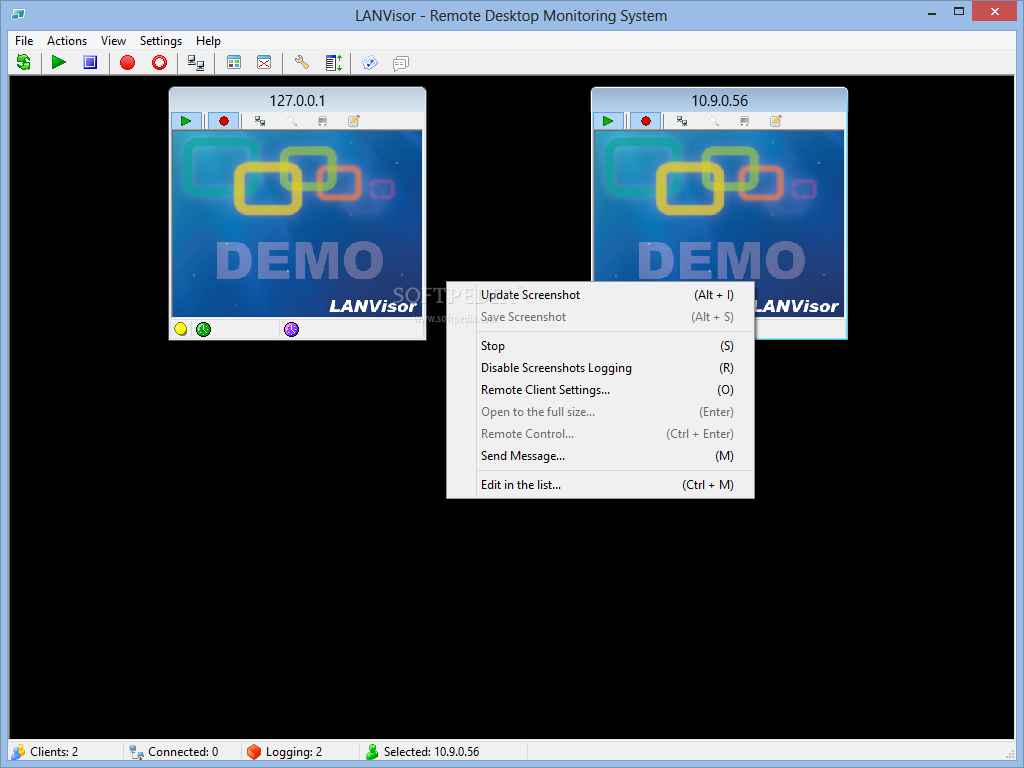Enable logging with the solid red circle icon

(x=127, y=63)
